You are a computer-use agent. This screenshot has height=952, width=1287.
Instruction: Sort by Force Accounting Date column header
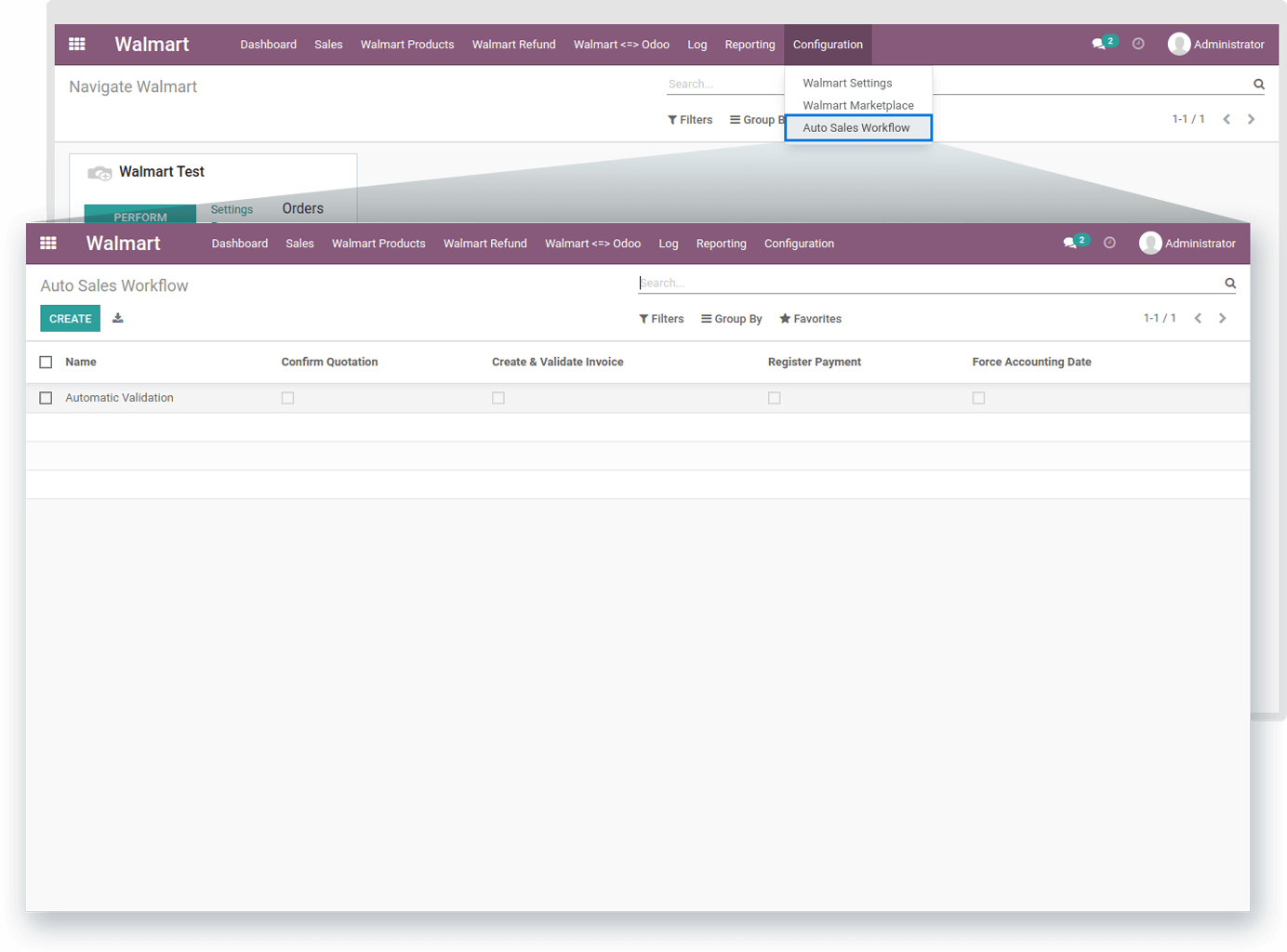[x=1031, y=362]
